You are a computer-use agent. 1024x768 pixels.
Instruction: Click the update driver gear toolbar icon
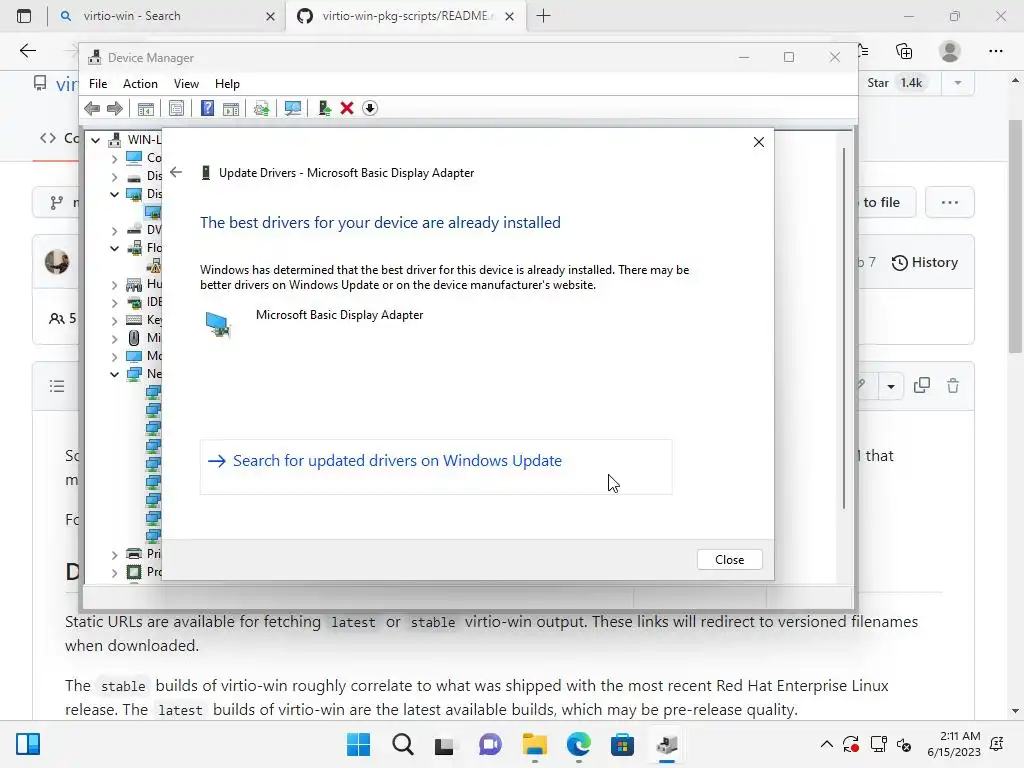(x=261, y=108)
